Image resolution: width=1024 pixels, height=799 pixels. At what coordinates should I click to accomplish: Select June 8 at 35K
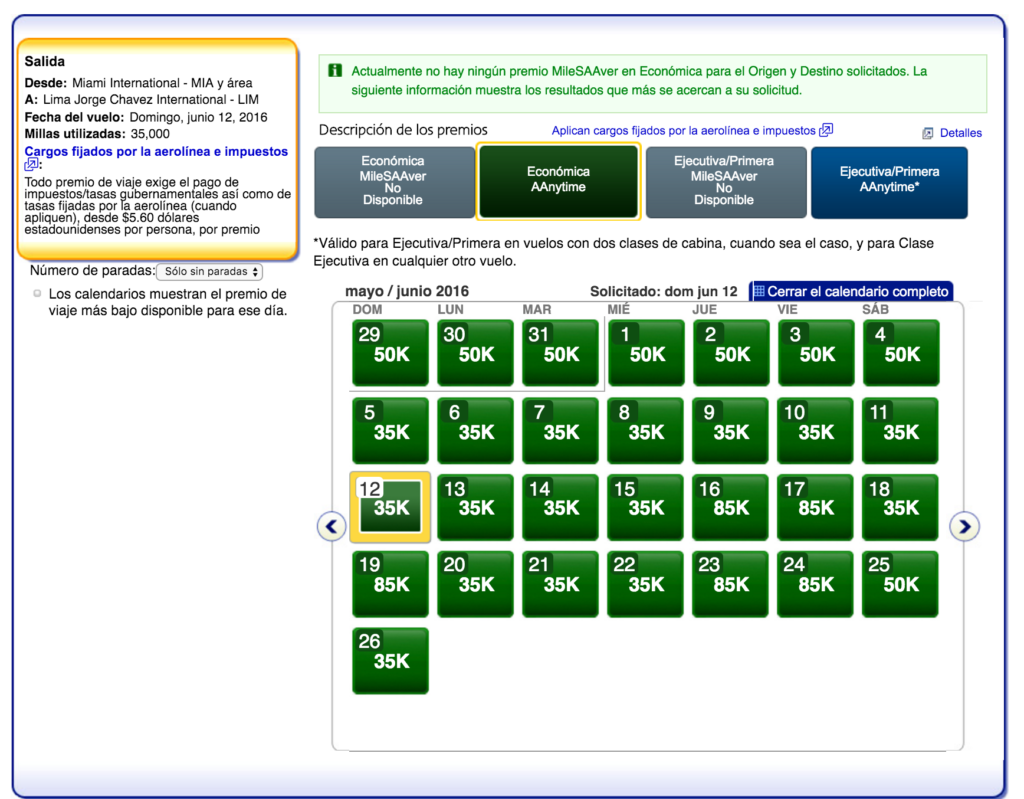(x=645, y=431)
